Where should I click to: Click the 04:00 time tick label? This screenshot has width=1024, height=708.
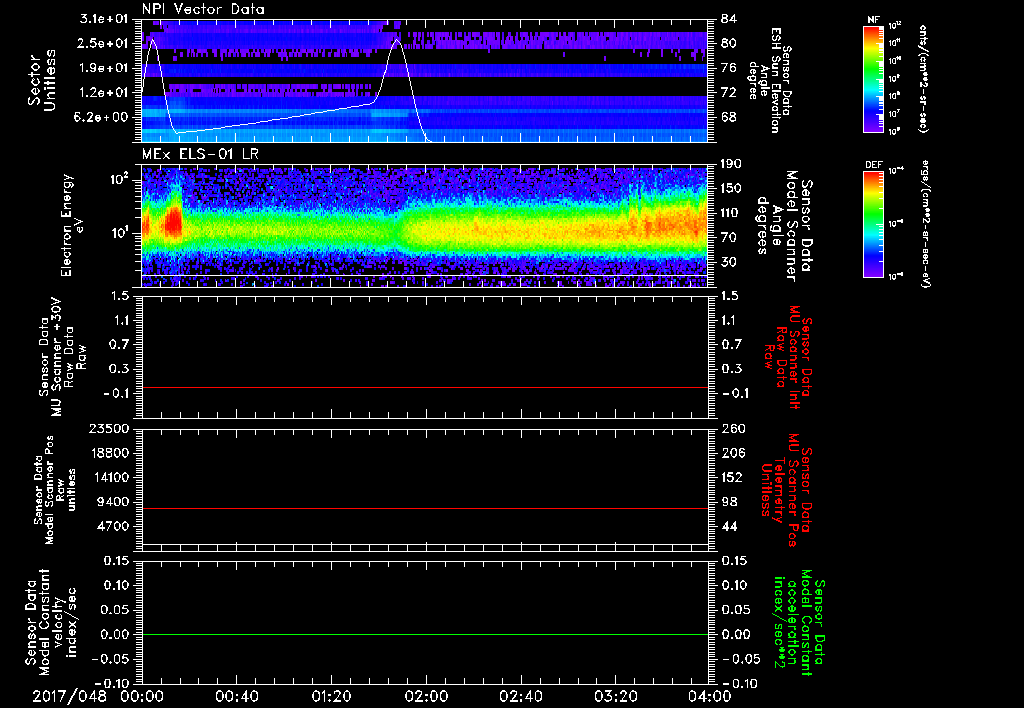click(x=710, y=696)
